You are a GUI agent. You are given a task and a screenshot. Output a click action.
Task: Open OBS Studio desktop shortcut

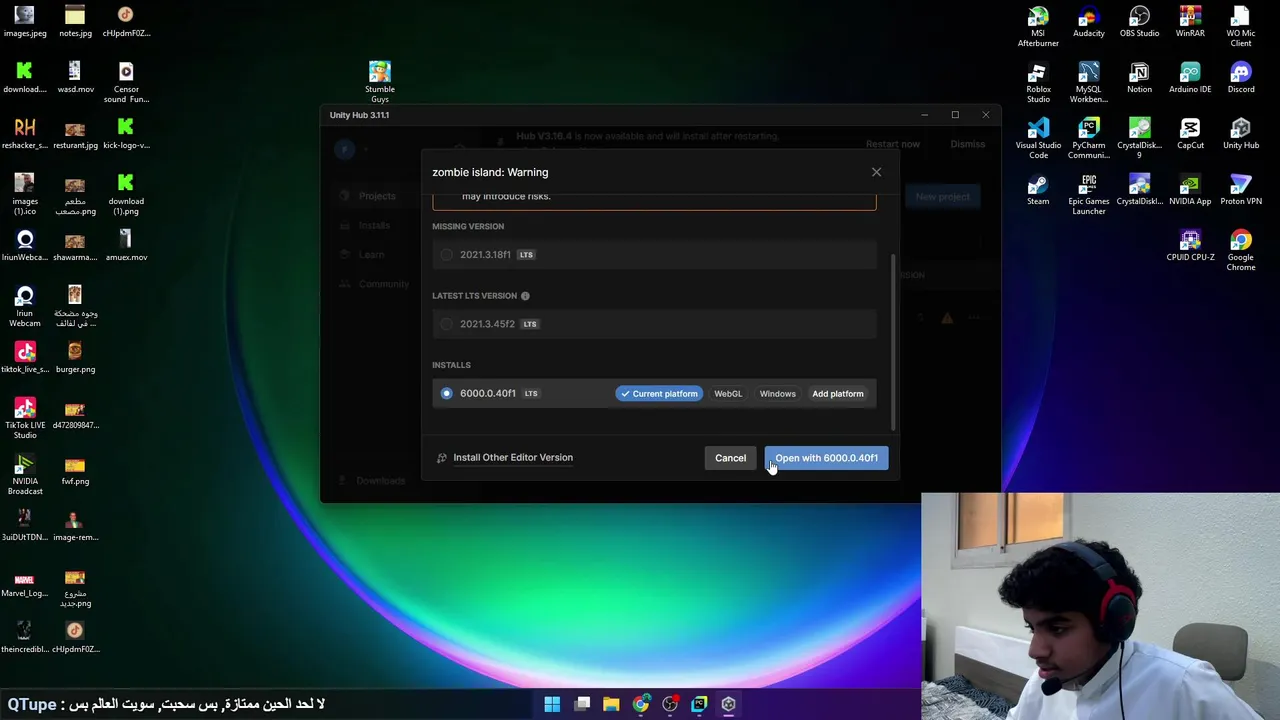[x=1139, y=22]
